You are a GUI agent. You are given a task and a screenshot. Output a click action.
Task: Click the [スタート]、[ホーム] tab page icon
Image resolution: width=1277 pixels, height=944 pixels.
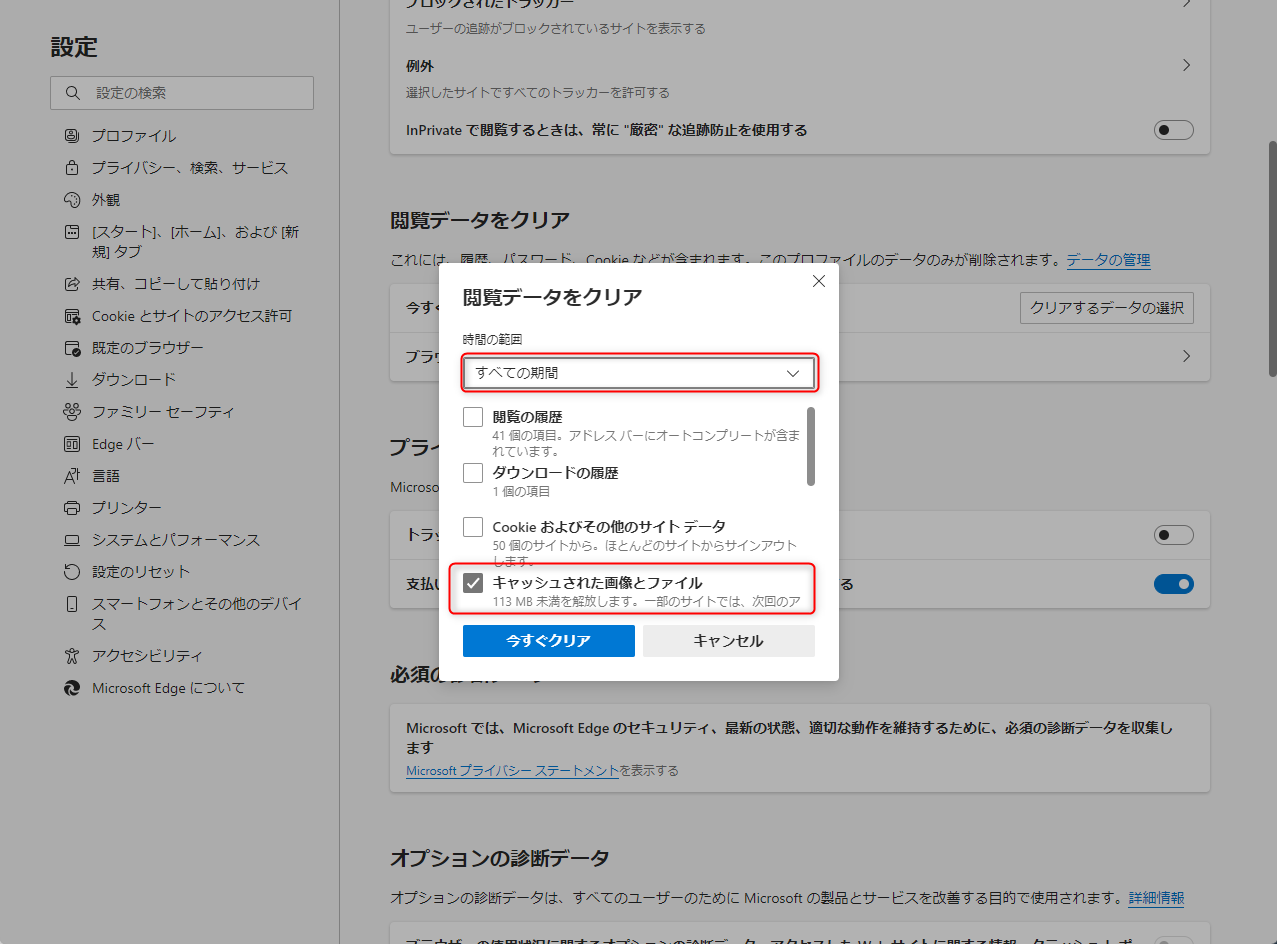(x=71, y=232)
